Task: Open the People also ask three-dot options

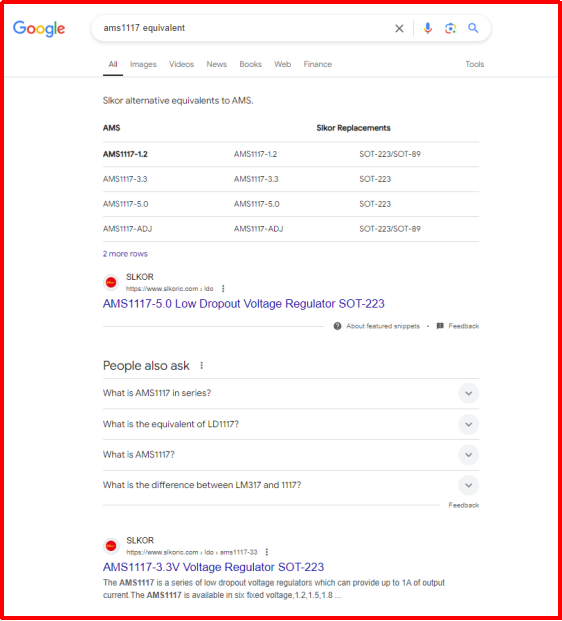Action: click(x=202, y=366)
